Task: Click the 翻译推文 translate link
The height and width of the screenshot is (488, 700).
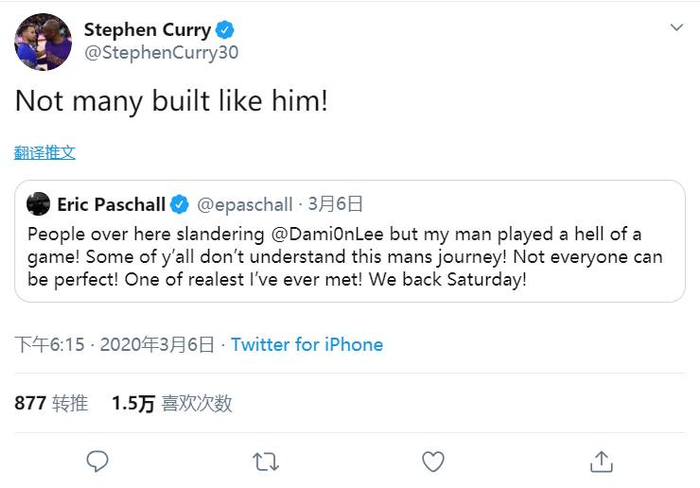Action: 45,153
